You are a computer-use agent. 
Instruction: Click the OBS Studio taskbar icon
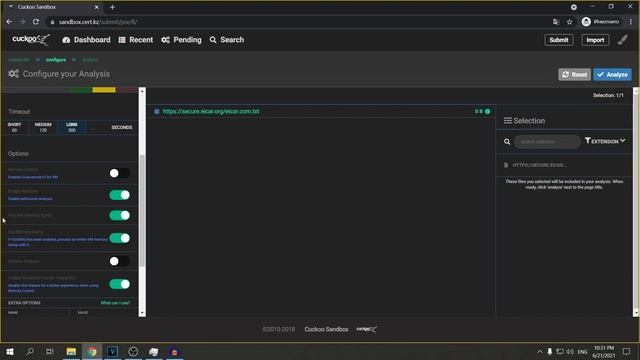pos(133,351)
